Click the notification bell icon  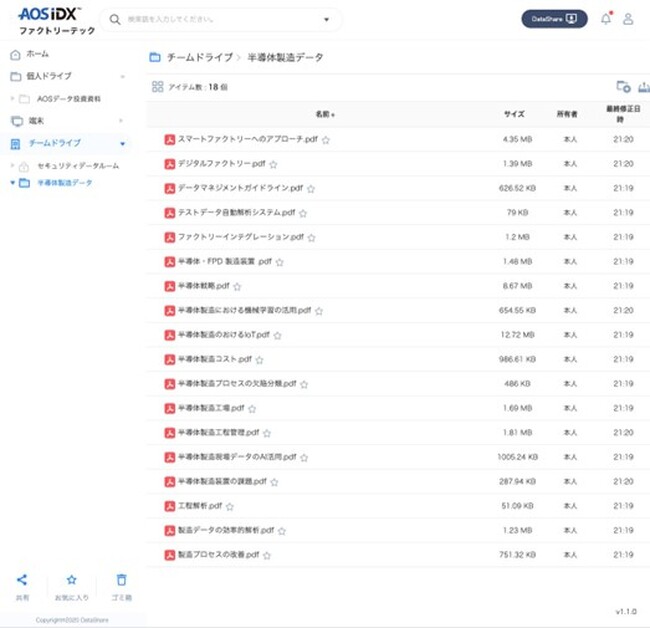click(x=604, y=18)
